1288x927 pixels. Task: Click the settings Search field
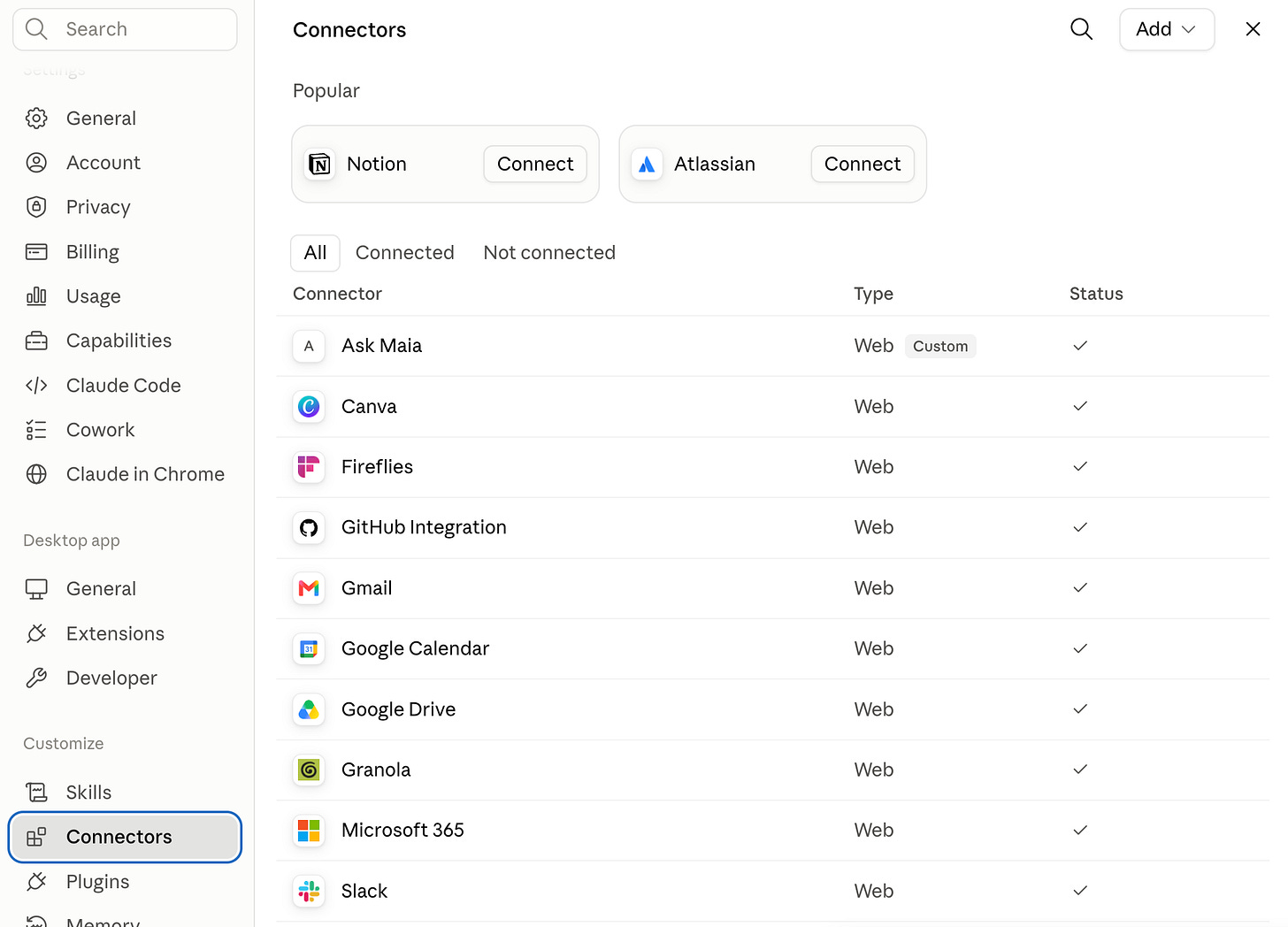[x=125, y=29]
